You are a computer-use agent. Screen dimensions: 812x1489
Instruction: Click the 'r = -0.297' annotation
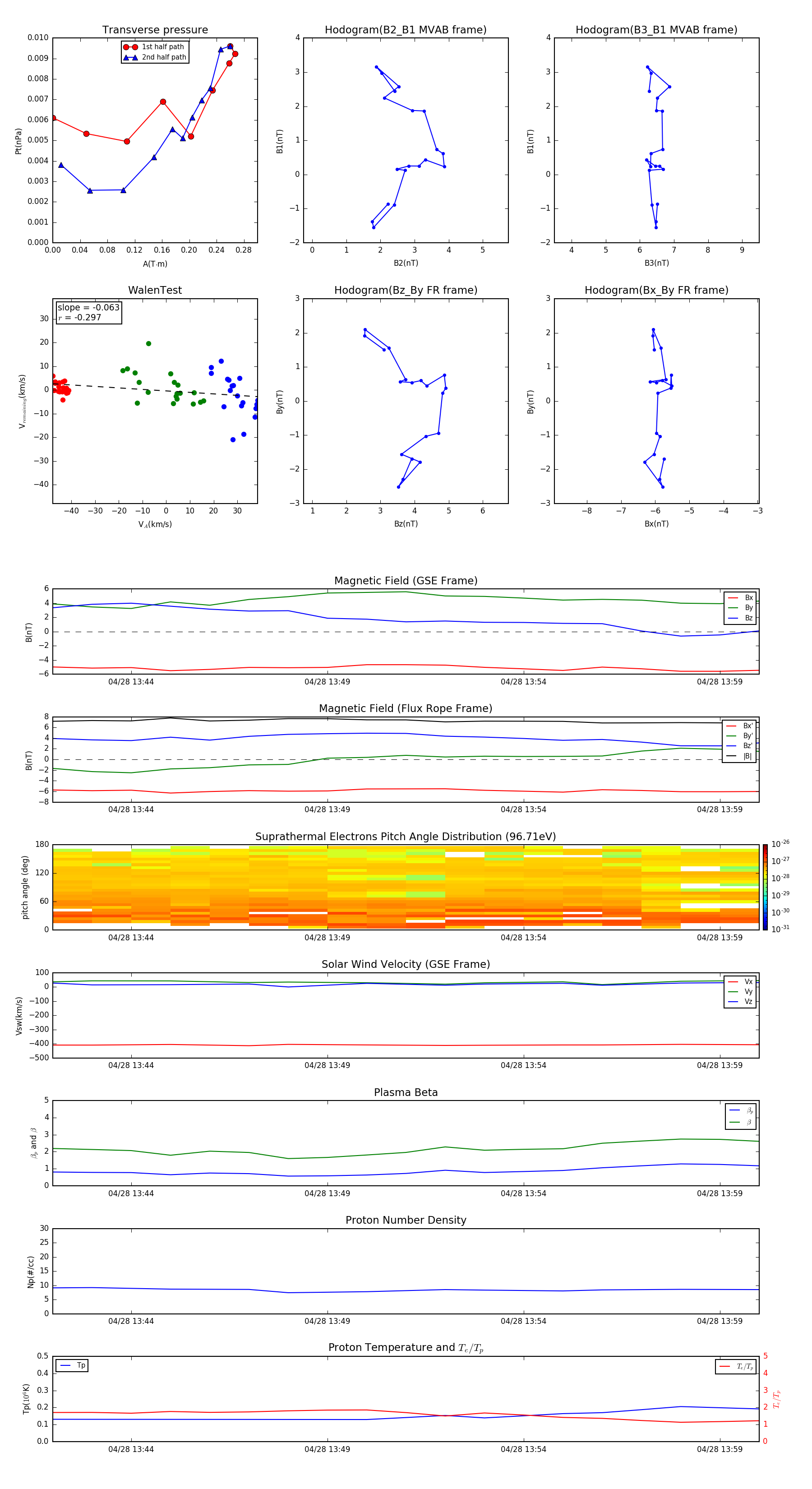pos(80,317)
